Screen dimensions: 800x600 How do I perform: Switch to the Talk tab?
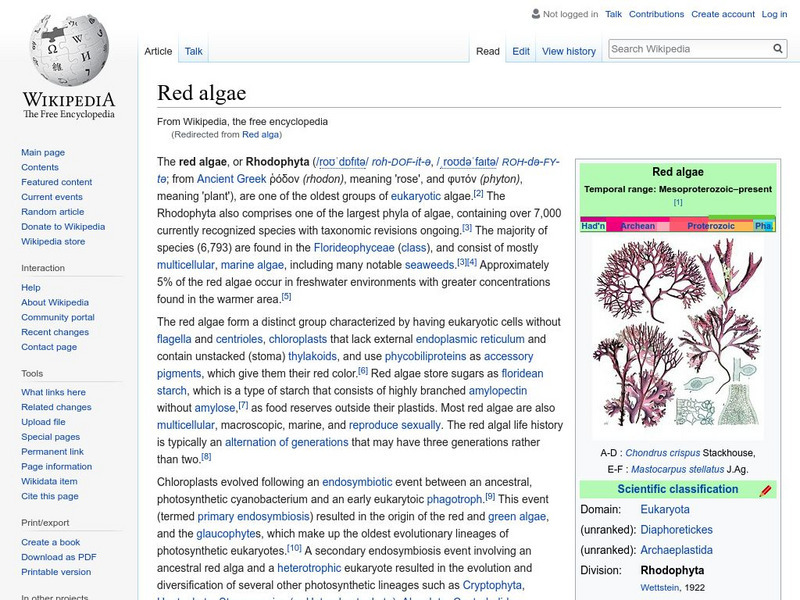tap(193, 51)
